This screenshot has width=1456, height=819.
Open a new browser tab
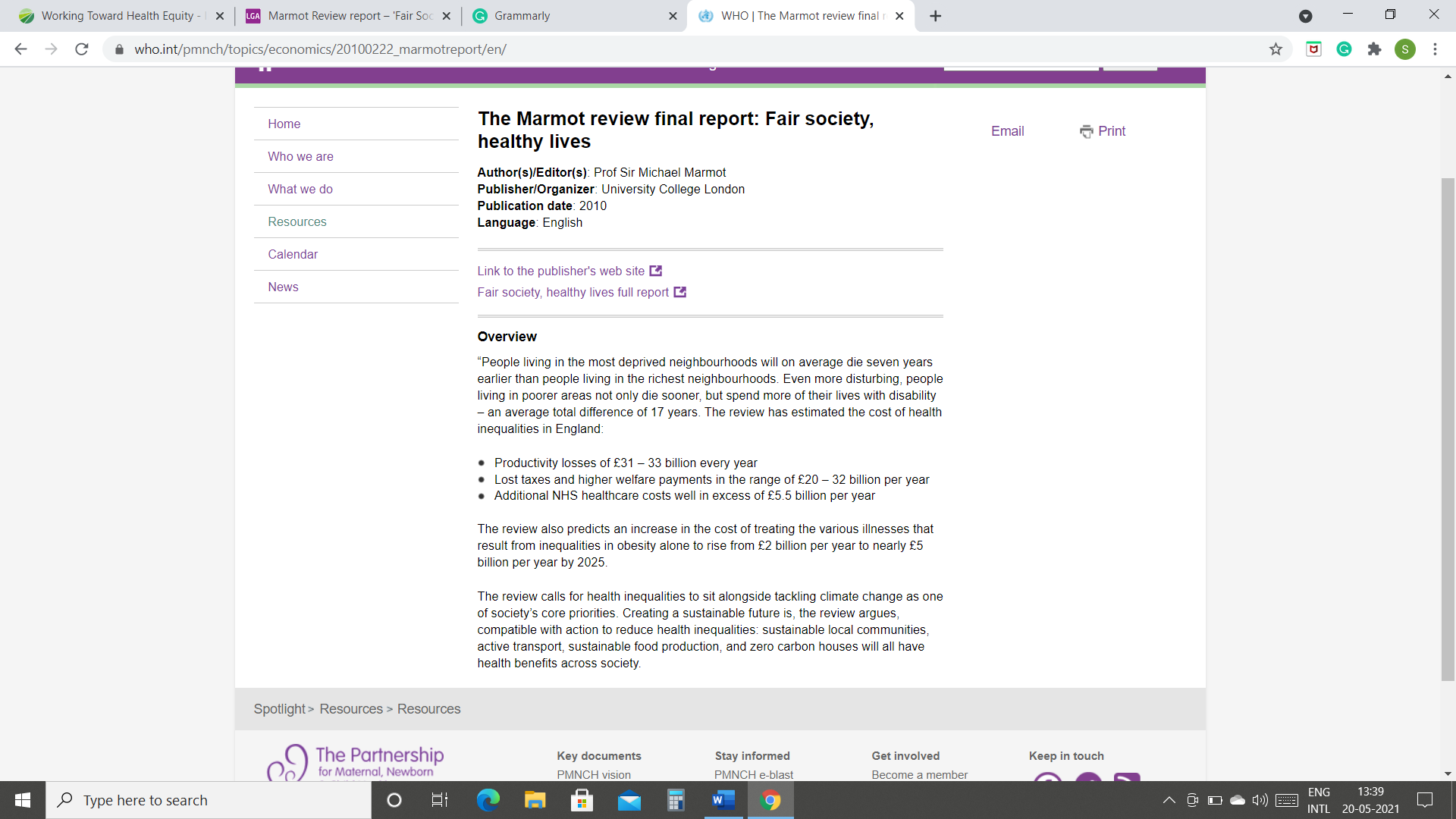(935, 16)
